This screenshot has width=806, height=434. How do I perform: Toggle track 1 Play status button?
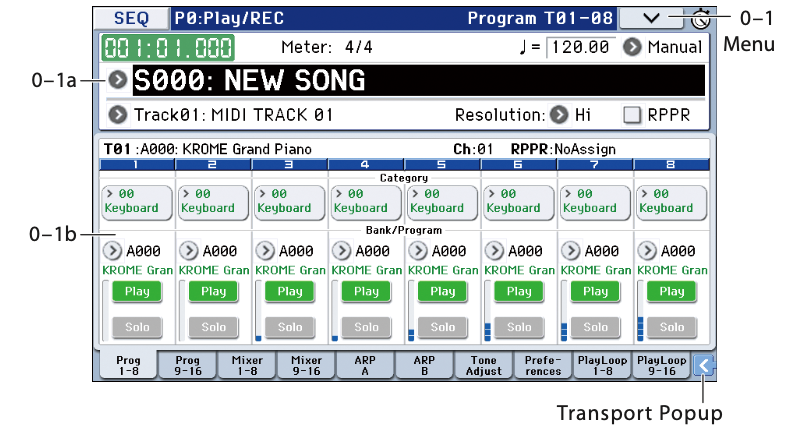(x=137, y=292)
